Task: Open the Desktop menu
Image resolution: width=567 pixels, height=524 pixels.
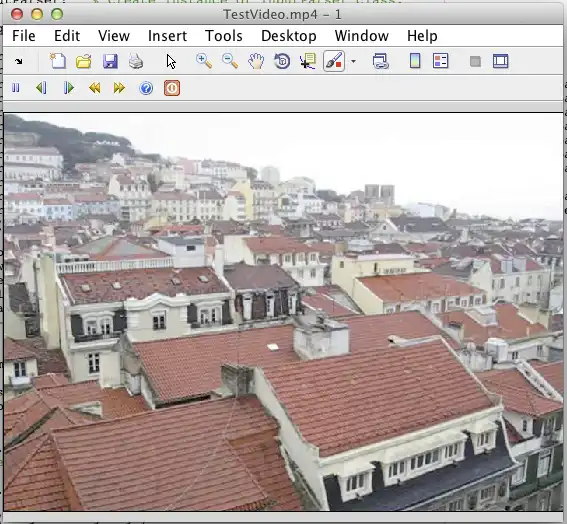Action: tap(289, 36)
